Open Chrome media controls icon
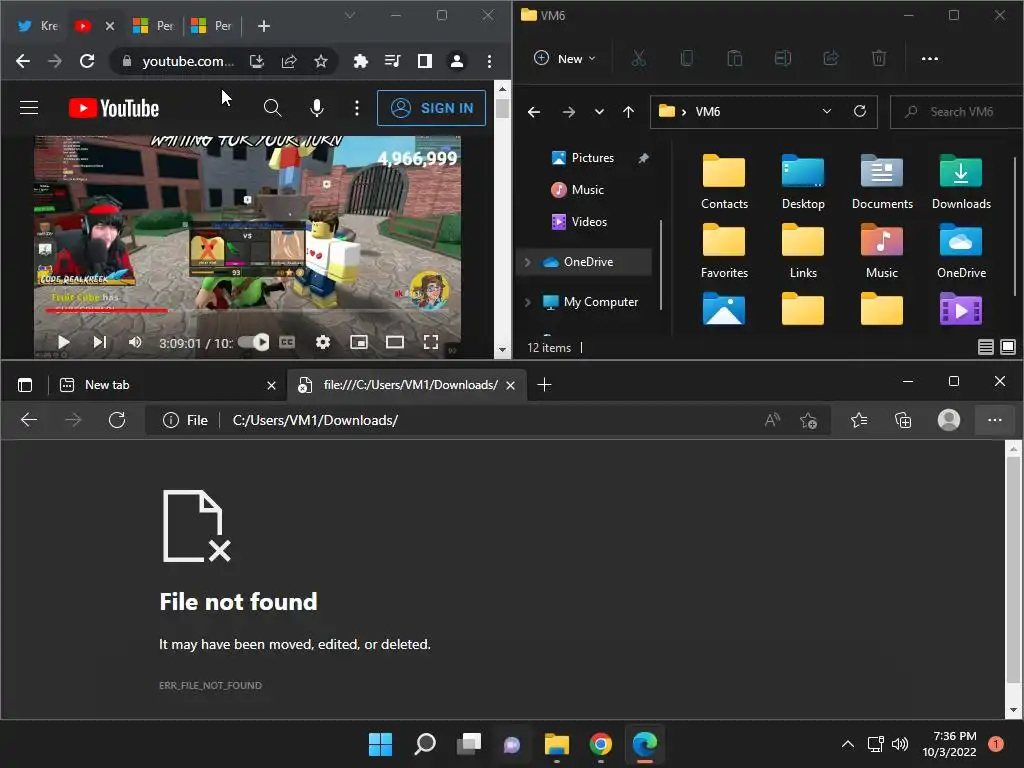Viewport: 1024px width, 768px height. pyautogui.click(x=392, y=61)
